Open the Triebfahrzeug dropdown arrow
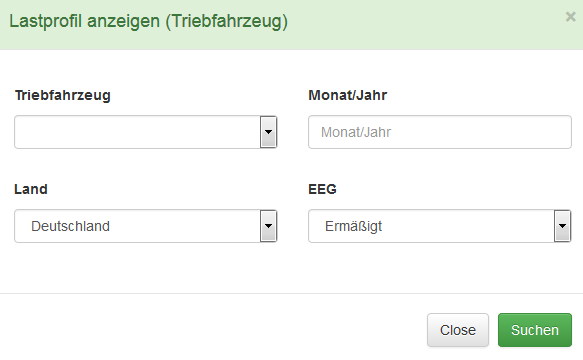583x360 pixels. point(268,132)
